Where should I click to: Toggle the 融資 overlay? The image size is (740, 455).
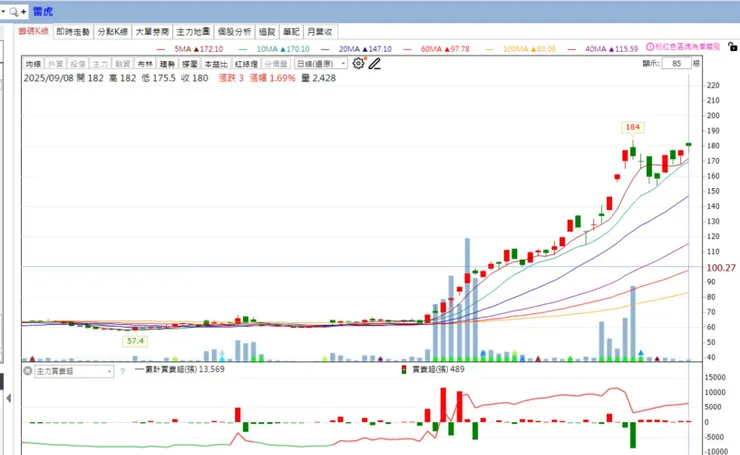coord(123,64)
